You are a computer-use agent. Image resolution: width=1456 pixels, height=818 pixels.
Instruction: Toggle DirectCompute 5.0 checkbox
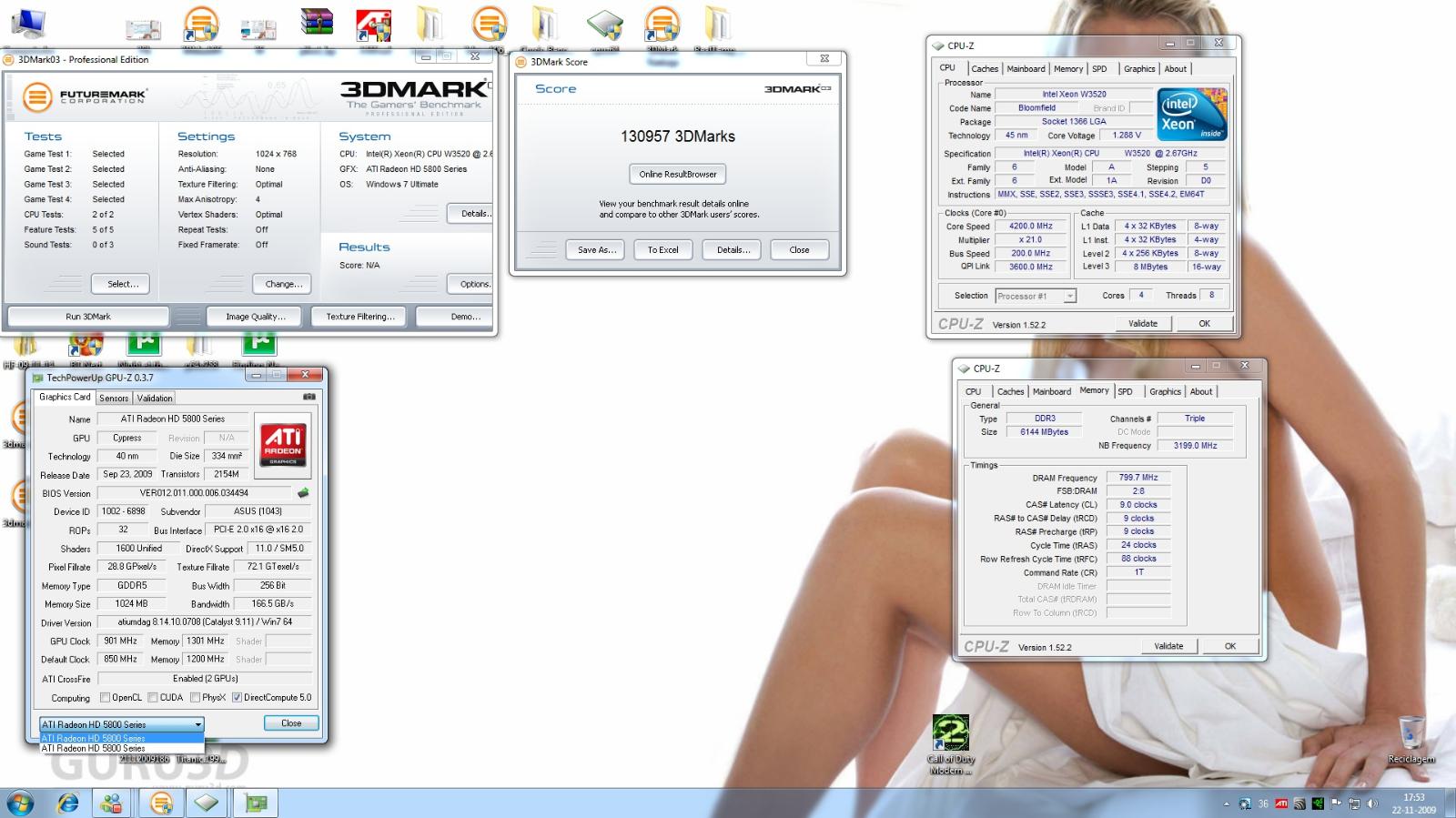[x=237, y=698]
